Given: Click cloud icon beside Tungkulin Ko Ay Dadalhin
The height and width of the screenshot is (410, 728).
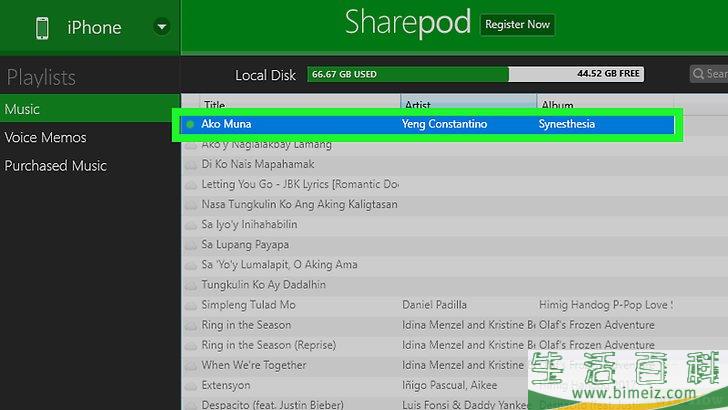Looking at the screenshot, I should [x=191, y=286].
